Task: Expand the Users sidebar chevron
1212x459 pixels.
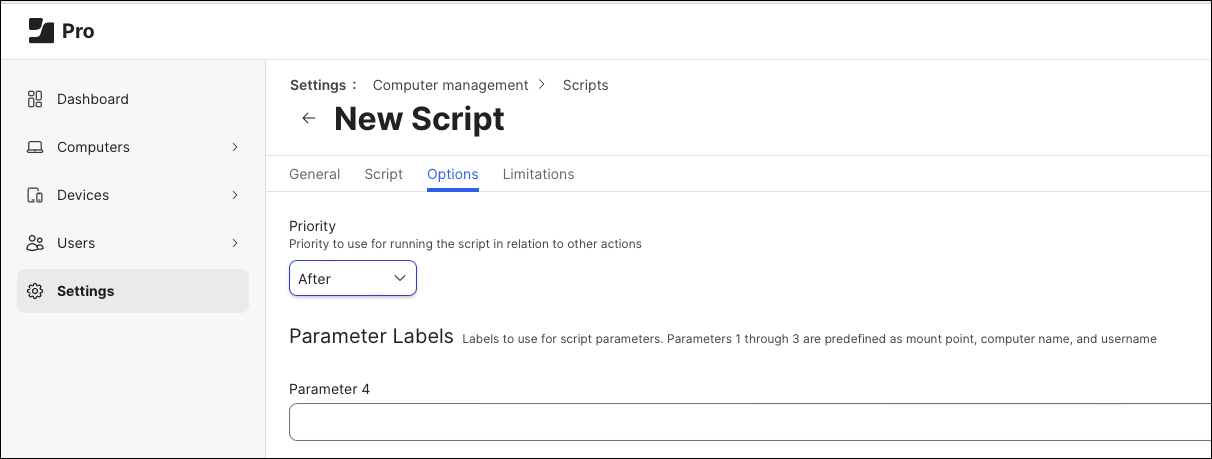Action: coord(235,243)
